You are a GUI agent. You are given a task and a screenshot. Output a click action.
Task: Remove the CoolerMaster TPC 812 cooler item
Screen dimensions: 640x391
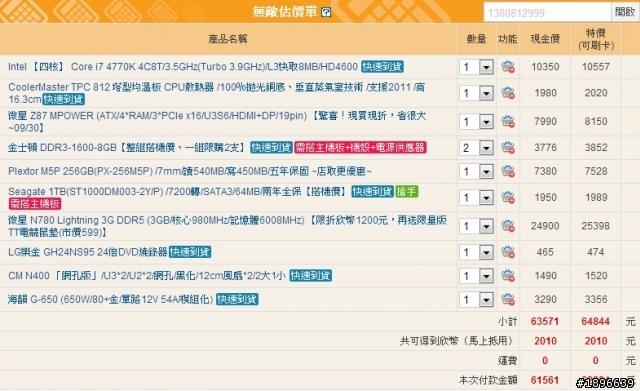click(x=508, y=93)
